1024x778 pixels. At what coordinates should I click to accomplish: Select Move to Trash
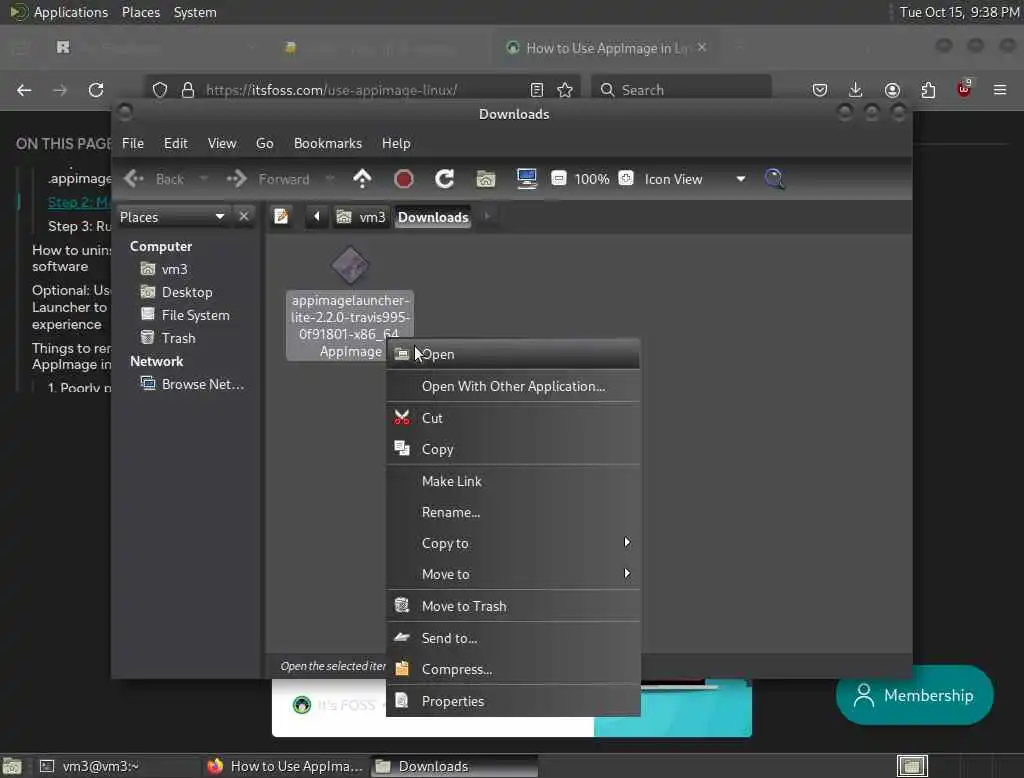pos(513,606)
